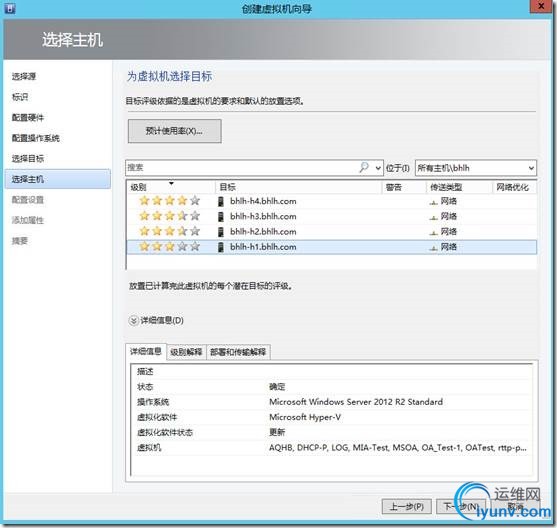Select host row bhlh-h4.bhlh.com
The height and width of the screenshot is (528, 557).
point(331,201)
